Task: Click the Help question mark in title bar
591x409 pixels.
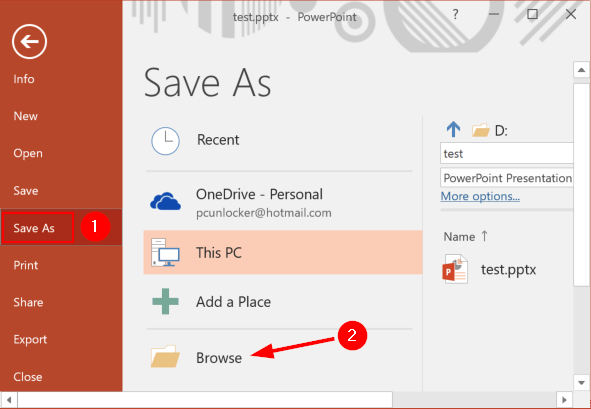Action: click(455, 14)
